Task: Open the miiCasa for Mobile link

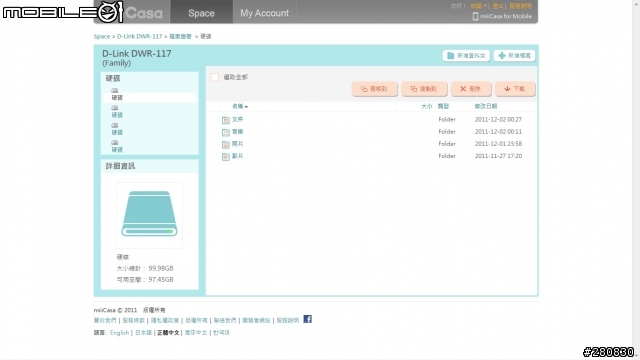Action: (506, 16)
